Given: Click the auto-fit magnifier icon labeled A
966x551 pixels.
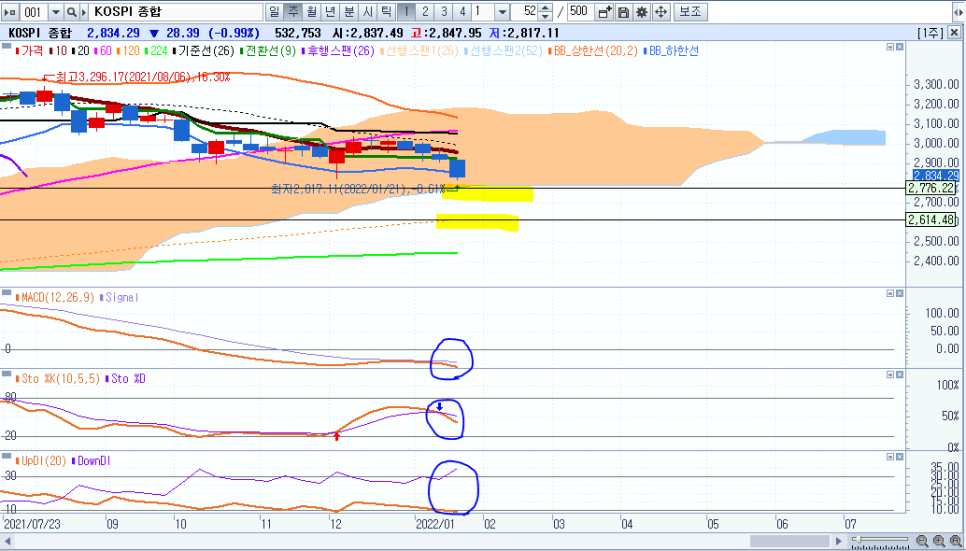Looking at the screenshot, I should tap(956, 541).
